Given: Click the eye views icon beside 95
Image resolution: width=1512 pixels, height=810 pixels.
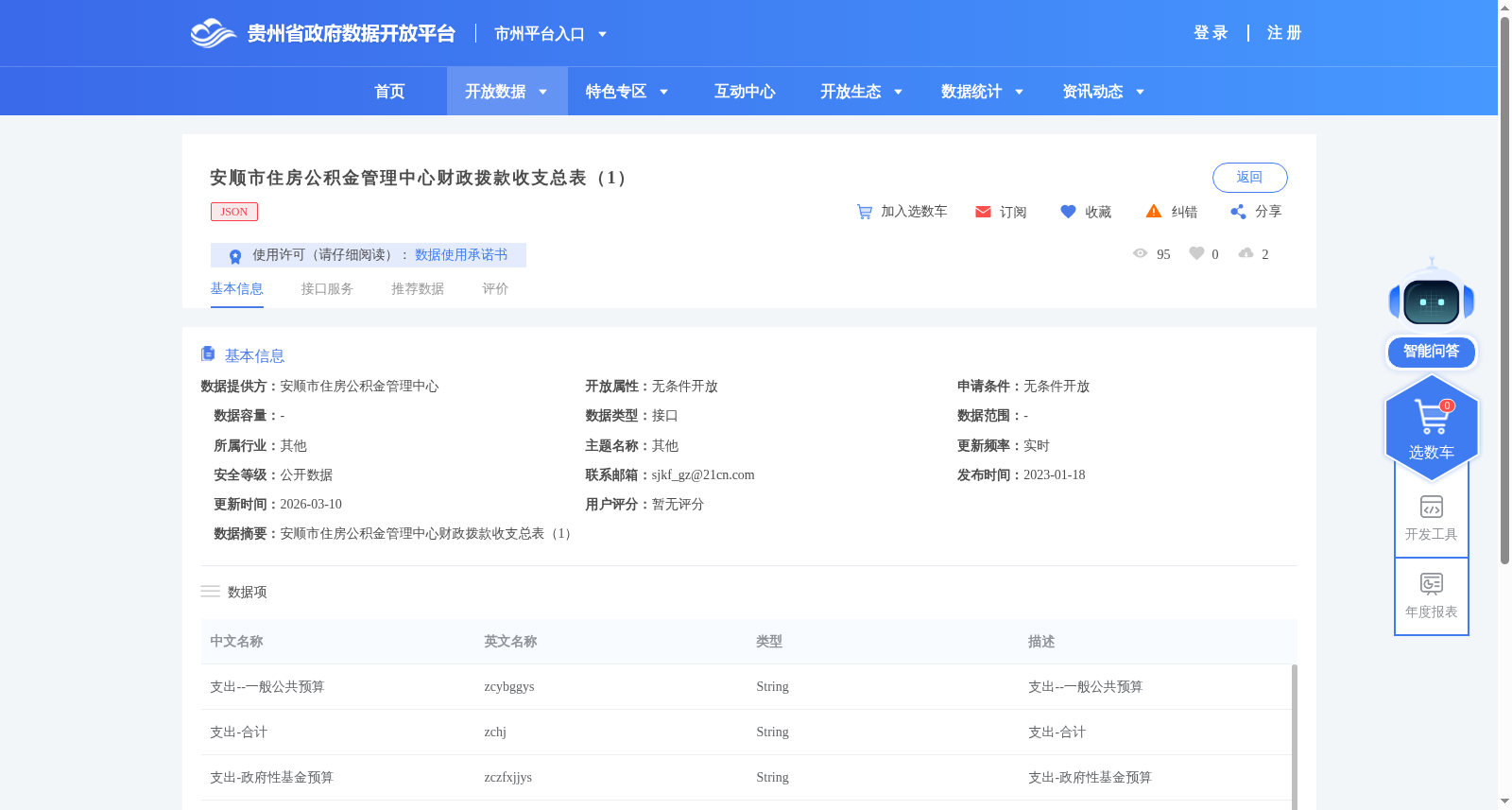Looking at the screenshot, I should [x=1141, y=253].
